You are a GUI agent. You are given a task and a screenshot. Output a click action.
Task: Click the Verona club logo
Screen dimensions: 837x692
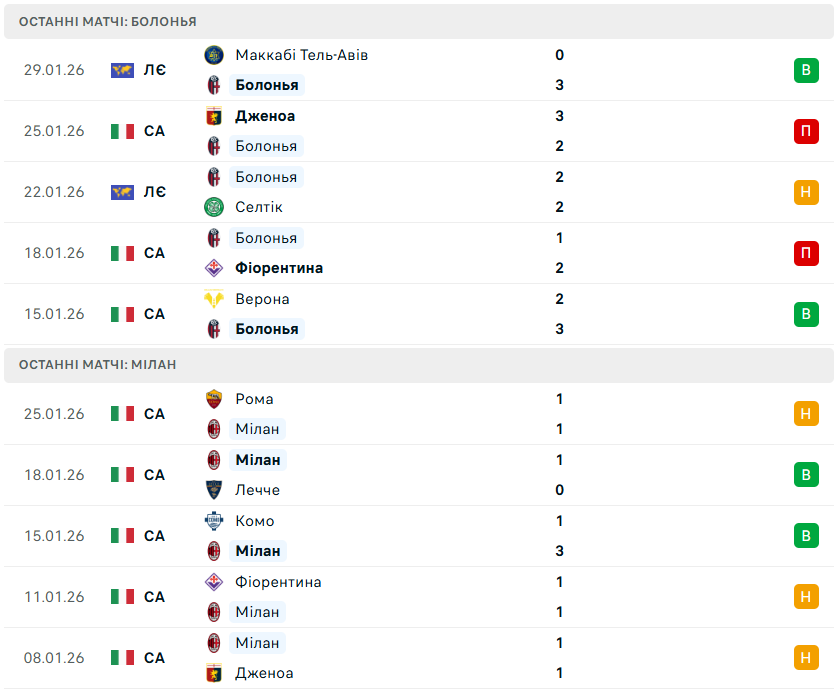pyautogui.click(x=213, y=299)
